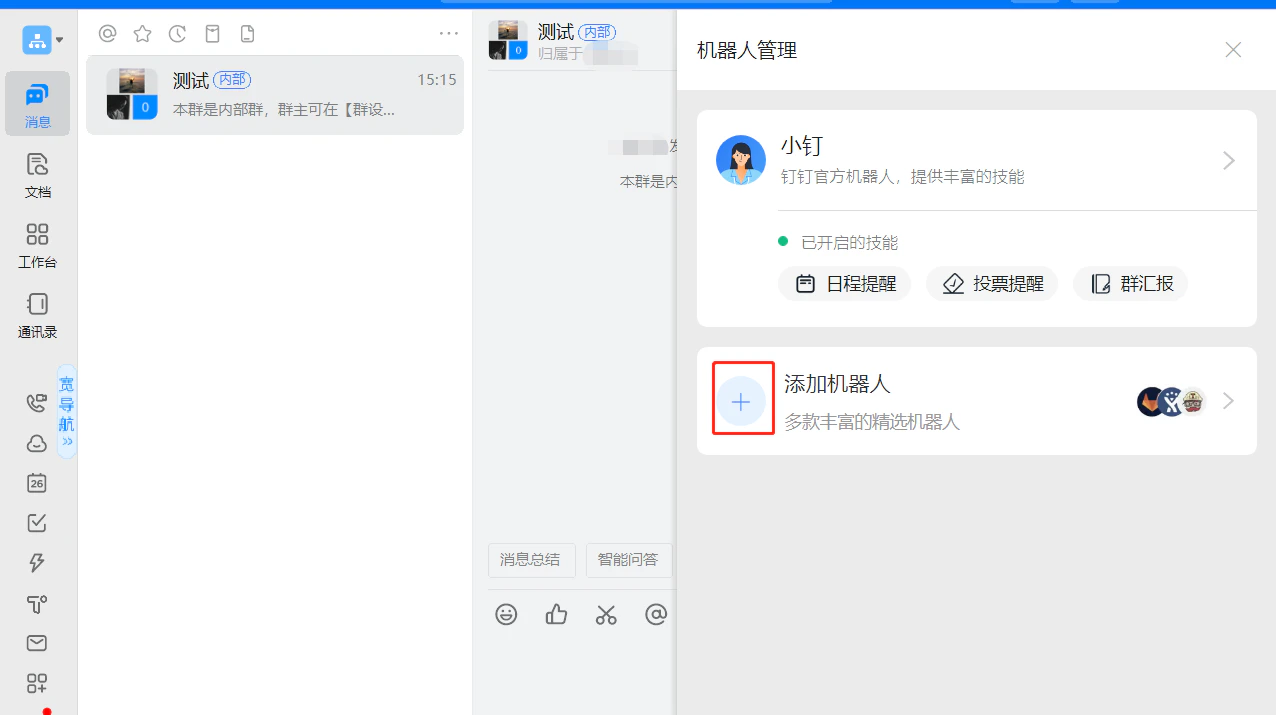Close the 机器人管理 panel
Screen dimensions: 1276x715
pyautogui.click(x=1233, y=50)
